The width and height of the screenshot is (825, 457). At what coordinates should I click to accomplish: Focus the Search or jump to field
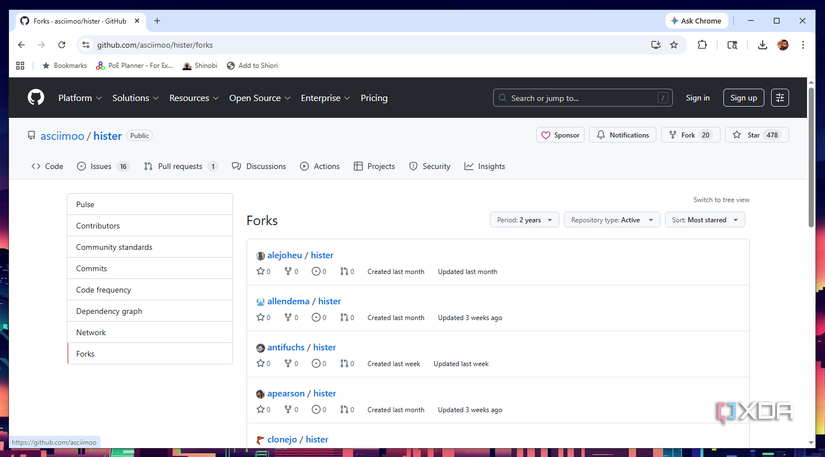tap(582, 98)
